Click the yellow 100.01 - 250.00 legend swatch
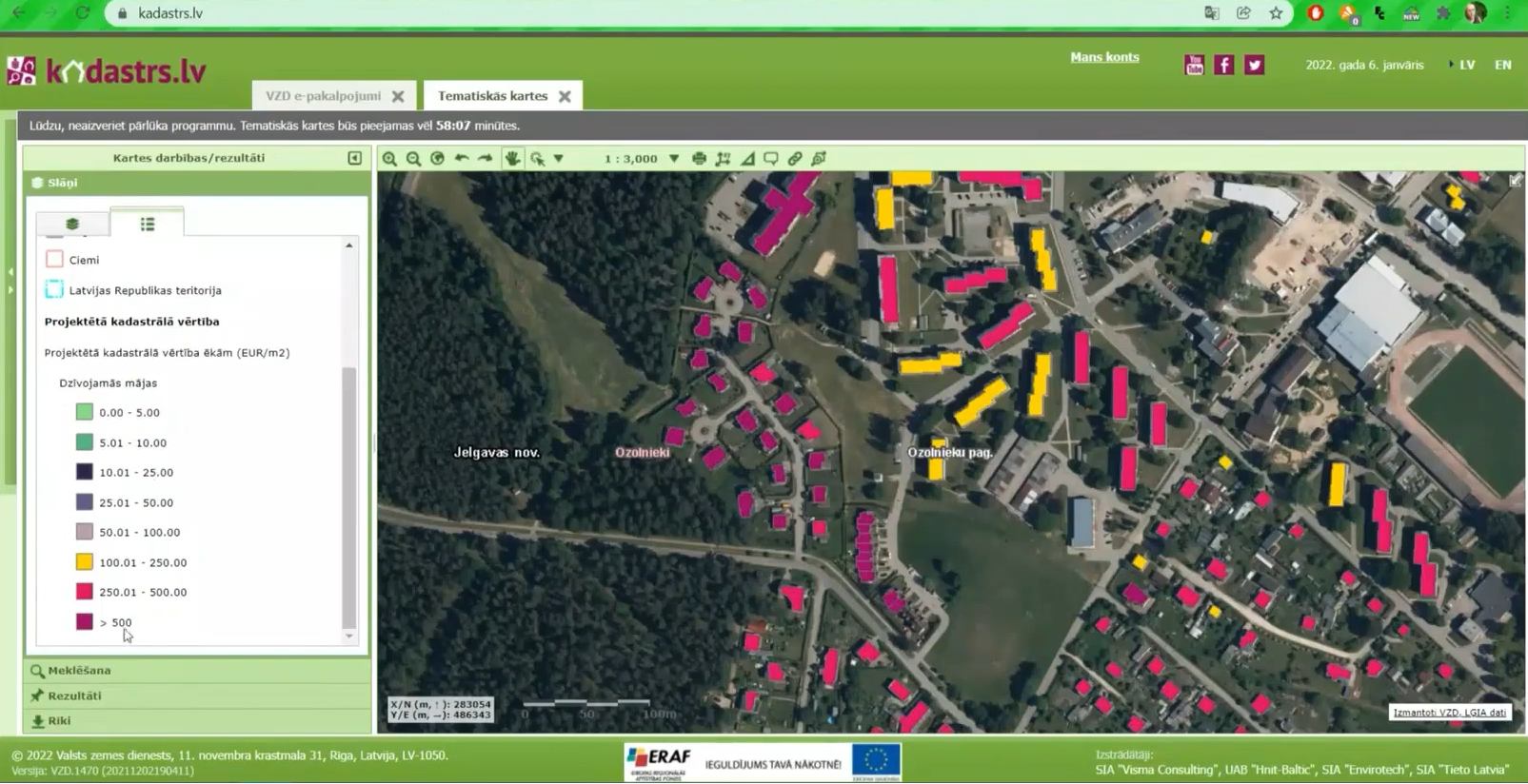This screenshot has width=1528, height=784. pos(85,562)
